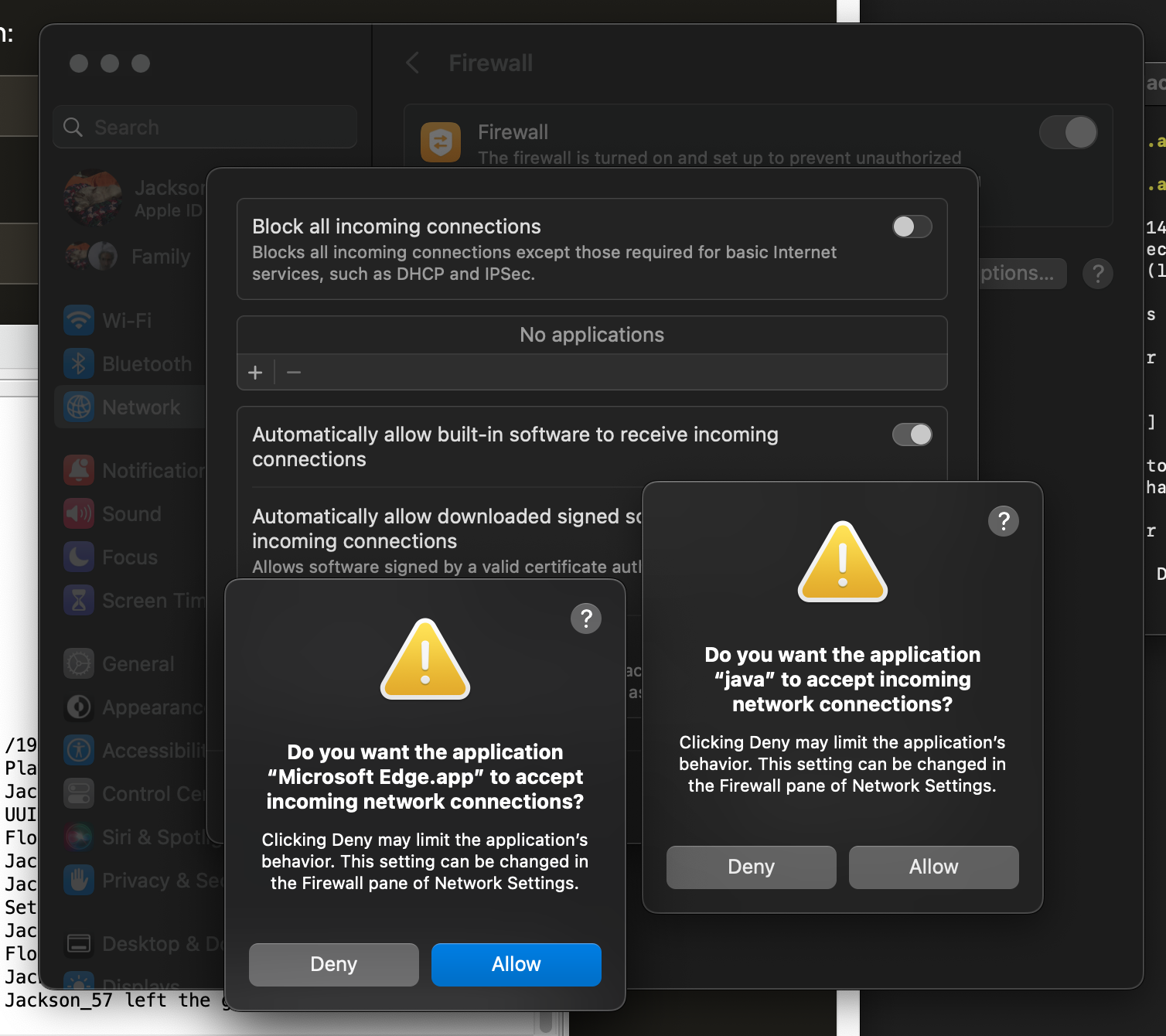The width and height of the screenshot is (1166, 1036).
Task: Add an application with the plus button
Action: tap(255, 373)
